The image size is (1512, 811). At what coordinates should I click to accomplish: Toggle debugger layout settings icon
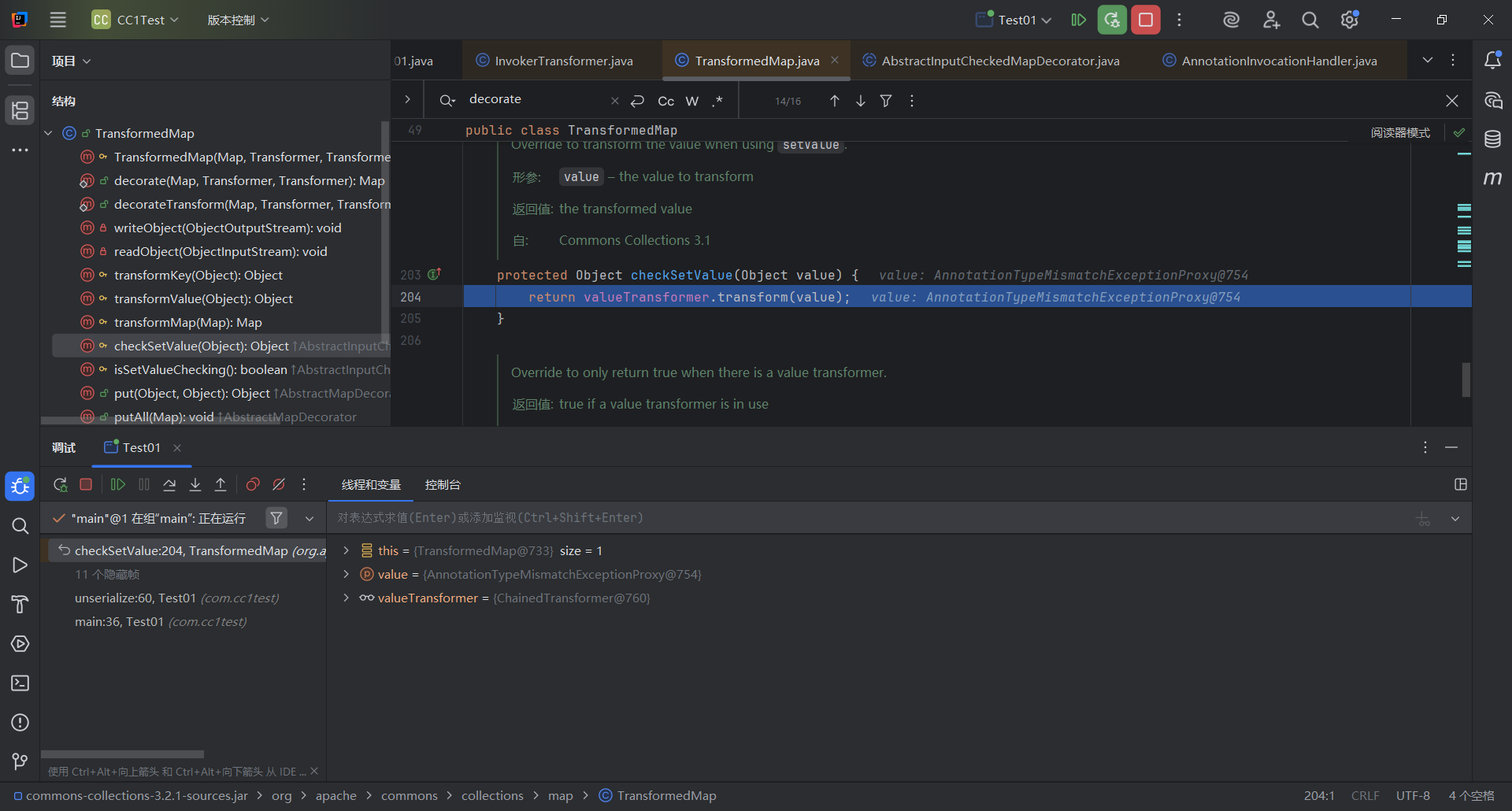(1461, 484)
